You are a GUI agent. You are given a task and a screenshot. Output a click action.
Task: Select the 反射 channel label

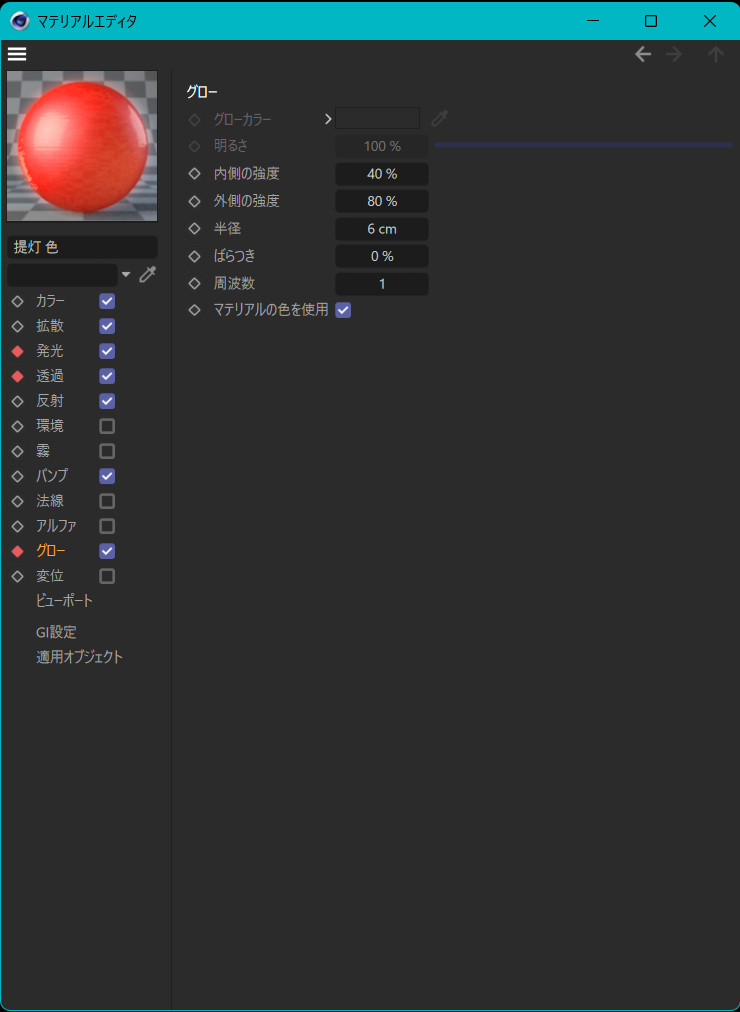pyautogui.click(x=49, y=401)
